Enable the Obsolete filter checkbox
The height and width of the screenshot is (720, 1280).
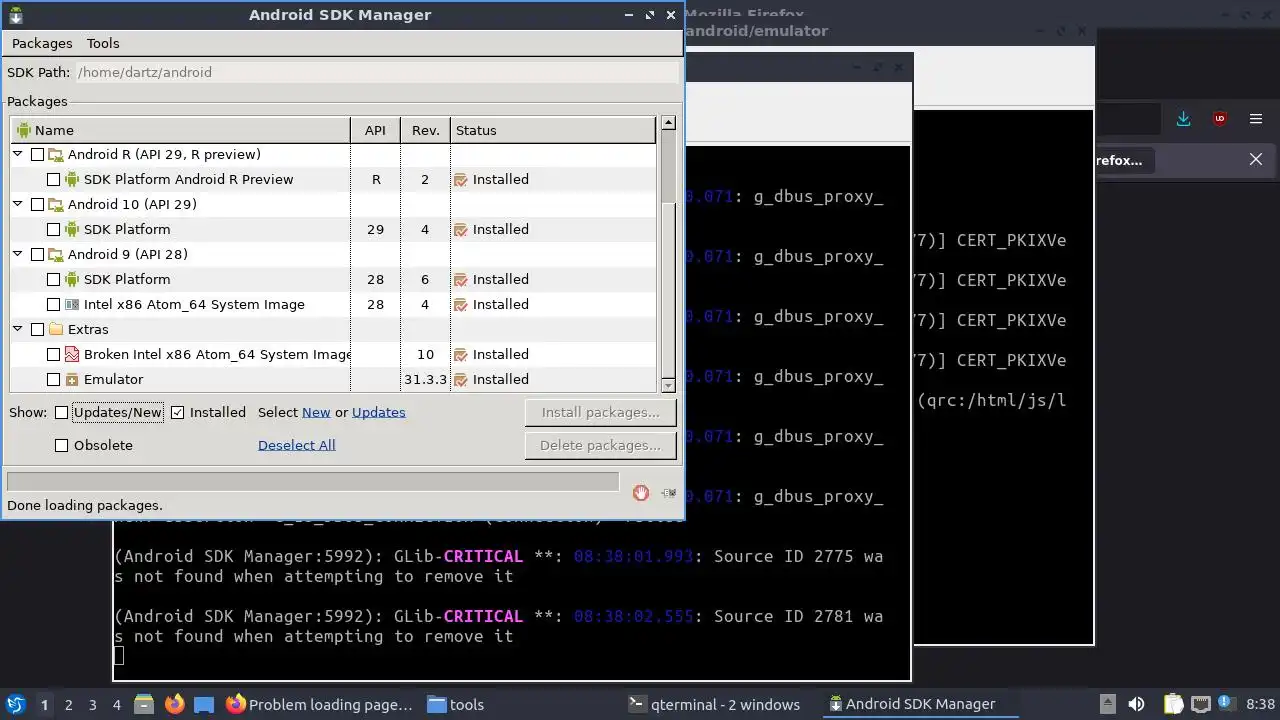62,446
